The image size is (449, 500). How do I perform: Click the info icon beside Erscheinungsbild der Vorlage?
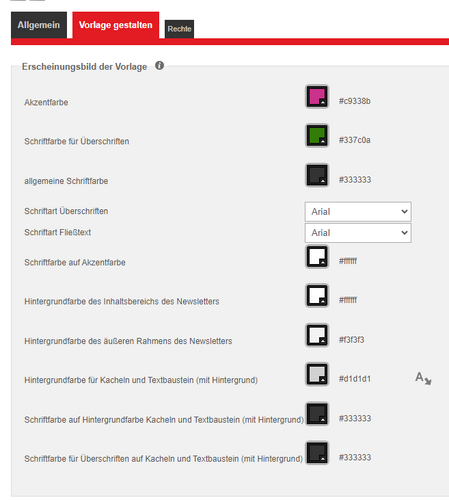[x=159, y=66]
